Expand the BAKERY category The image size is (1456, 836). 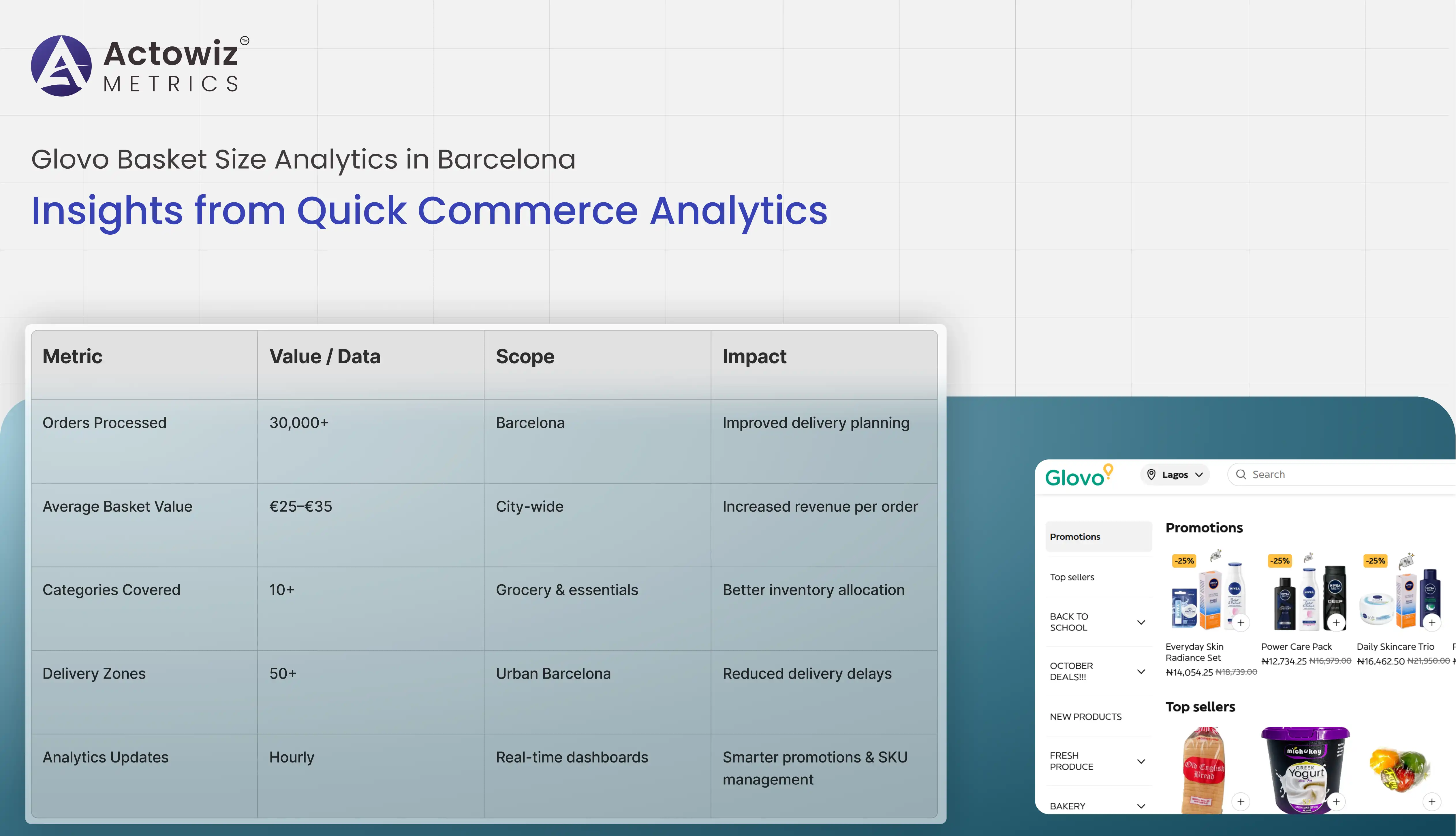(1141, 806)
